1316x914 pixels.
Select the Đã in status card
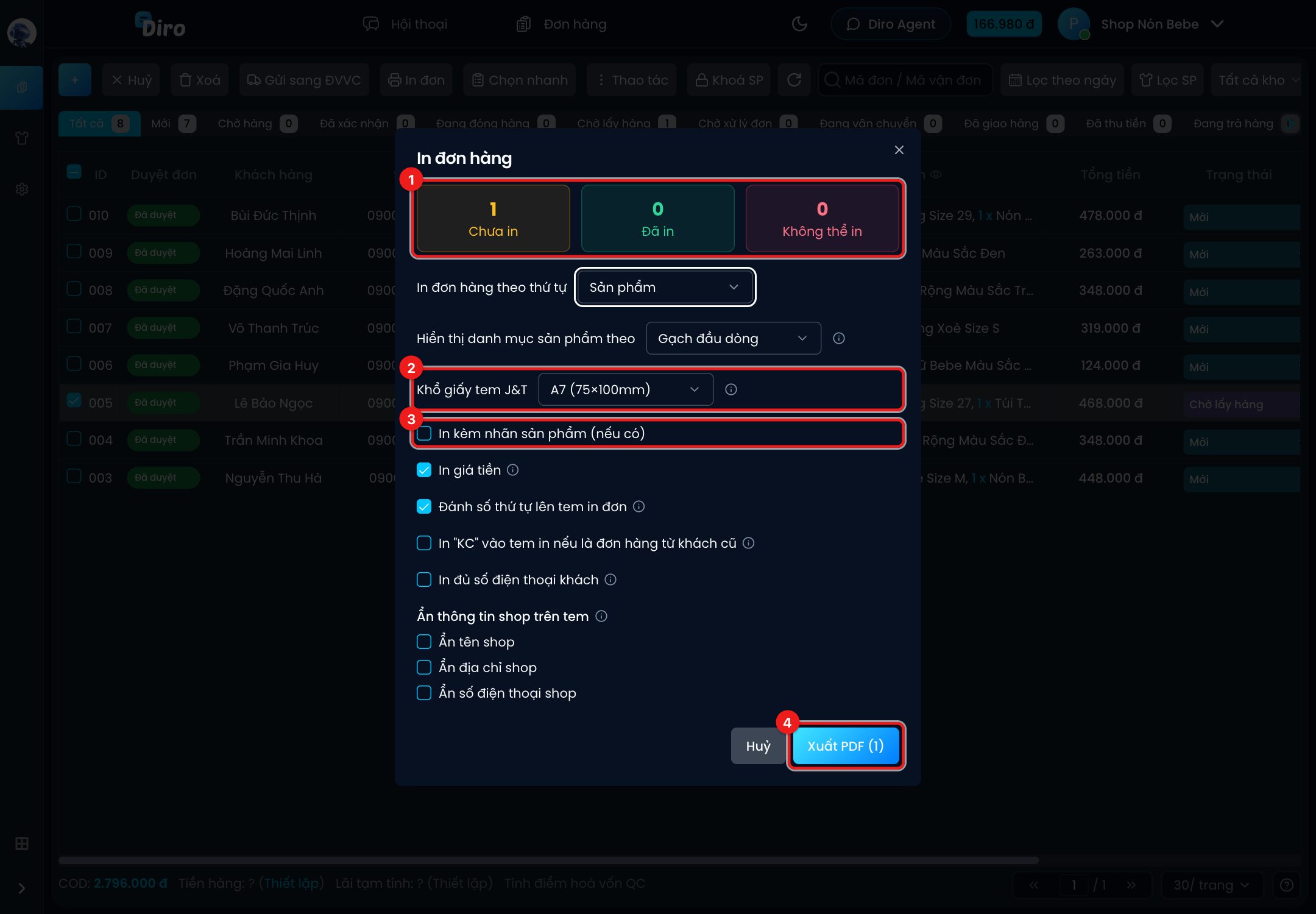pyautogui.click(x=657, y=219)
